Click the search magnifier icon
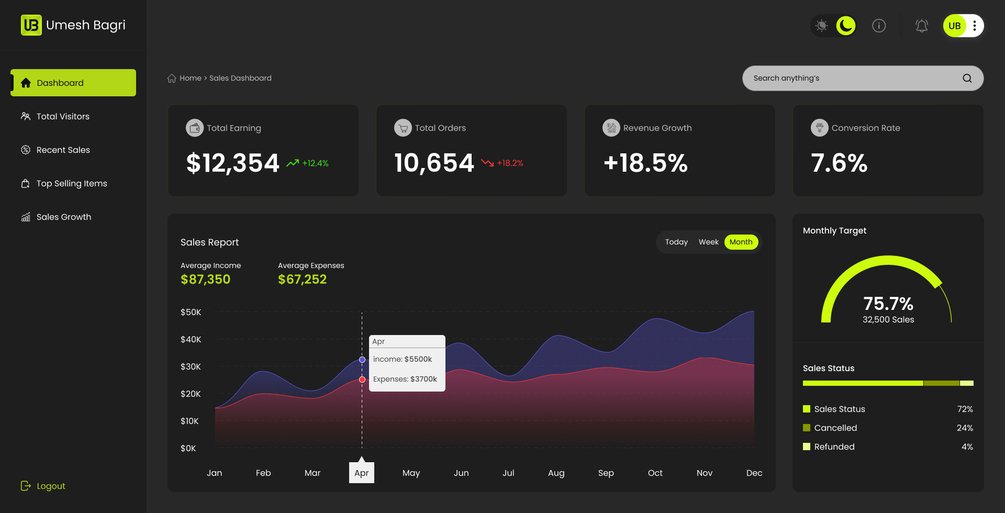This screenshot has height=513, width=1005. pyautogui.click(x=967, y=78)
